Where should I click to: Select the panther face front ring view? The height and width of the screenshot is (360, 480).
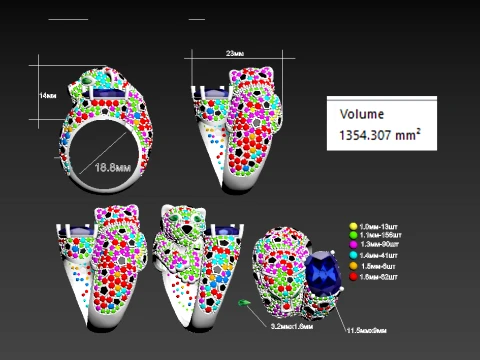(x=198, y=268)
